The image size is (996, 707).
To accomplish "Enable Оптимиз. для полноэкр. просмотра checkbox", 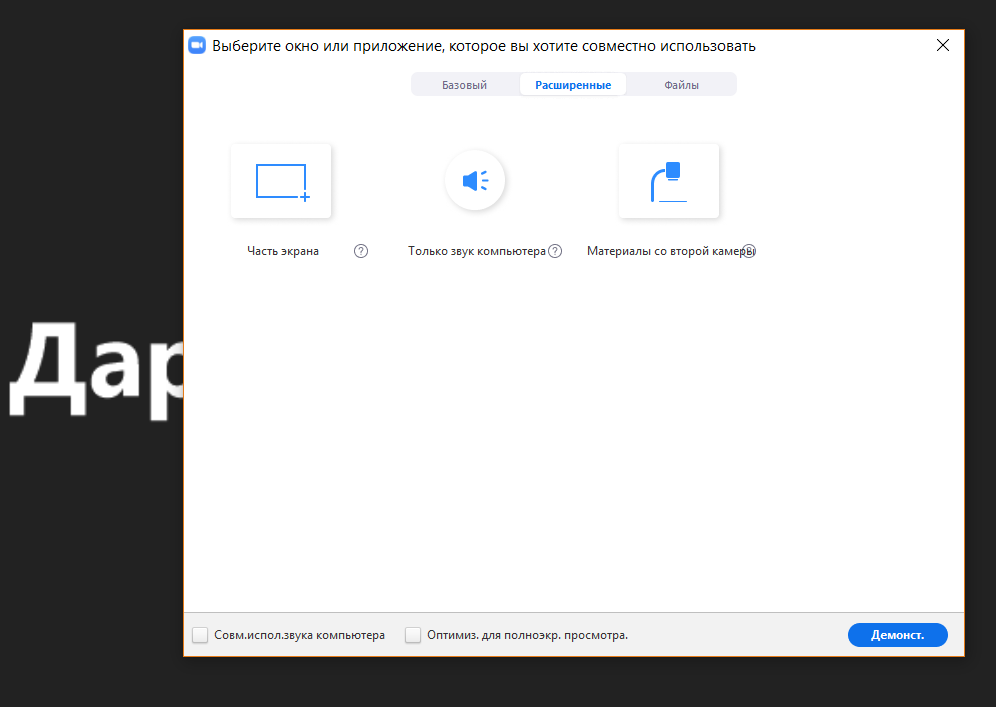I will point(413,635).
